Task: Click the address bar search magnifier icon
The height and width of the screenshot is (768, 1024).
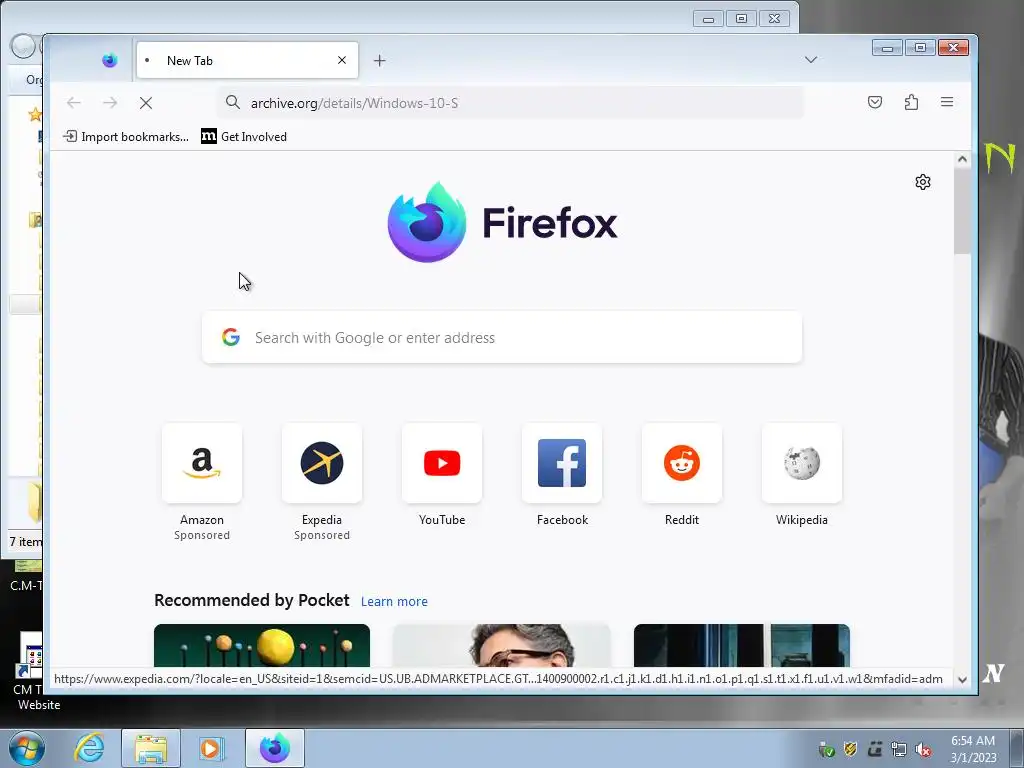Action: 233,102
